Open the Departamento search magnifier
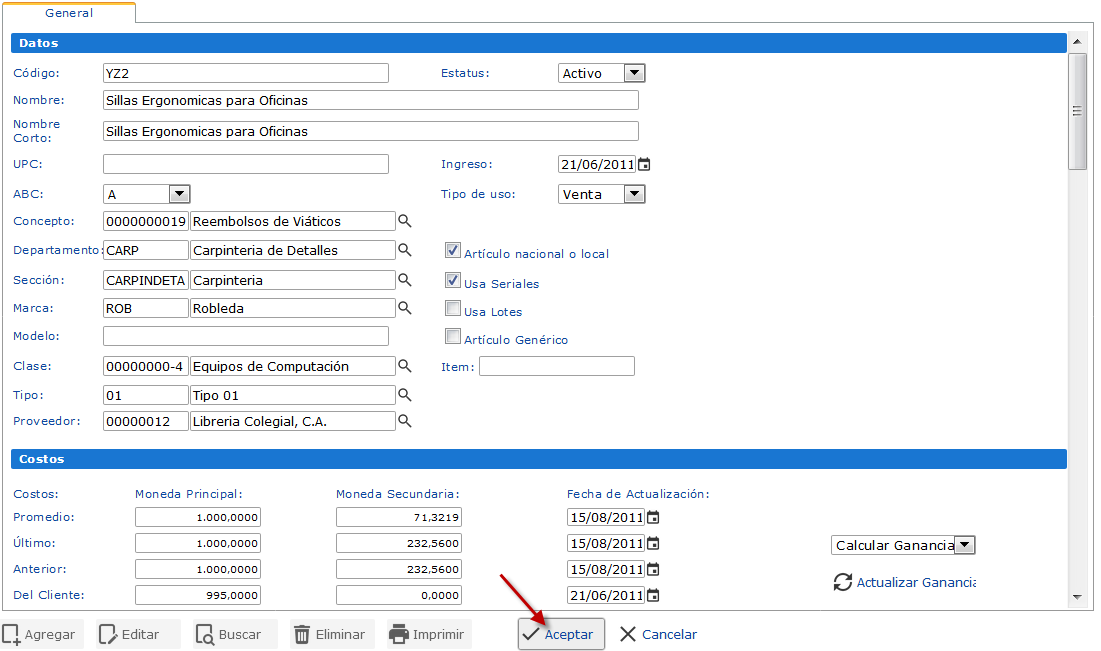 tap(404, 249)
